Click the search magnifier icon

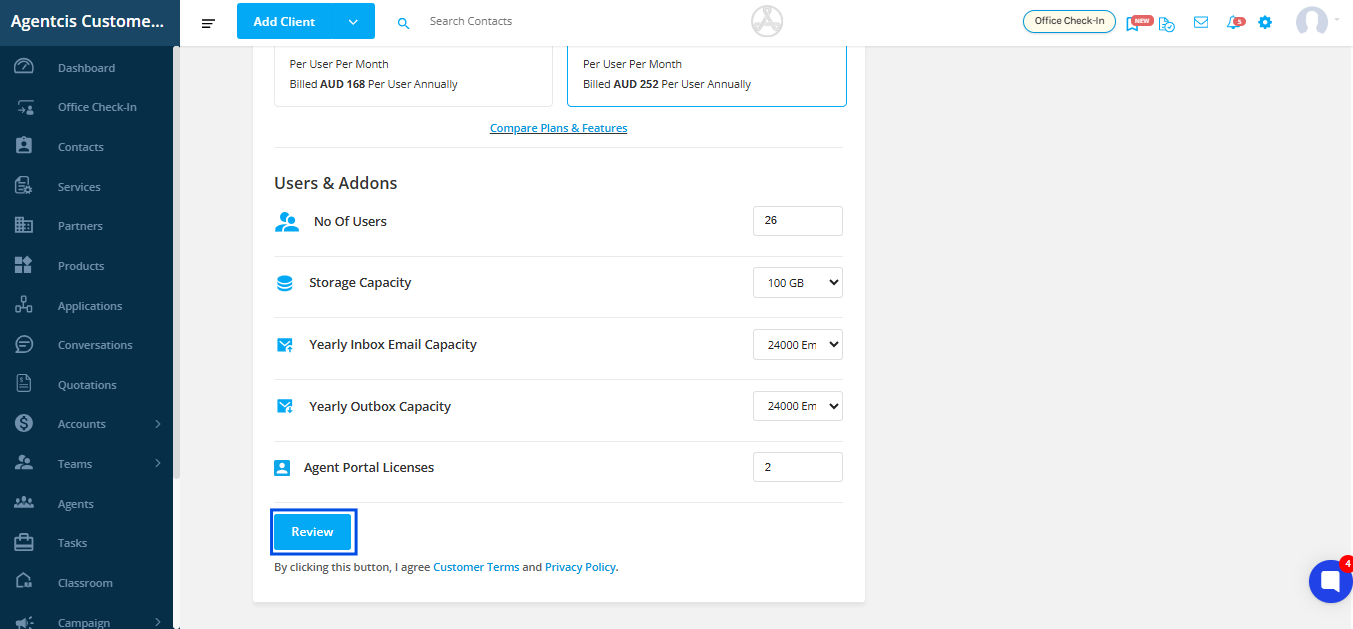(404, 22)
